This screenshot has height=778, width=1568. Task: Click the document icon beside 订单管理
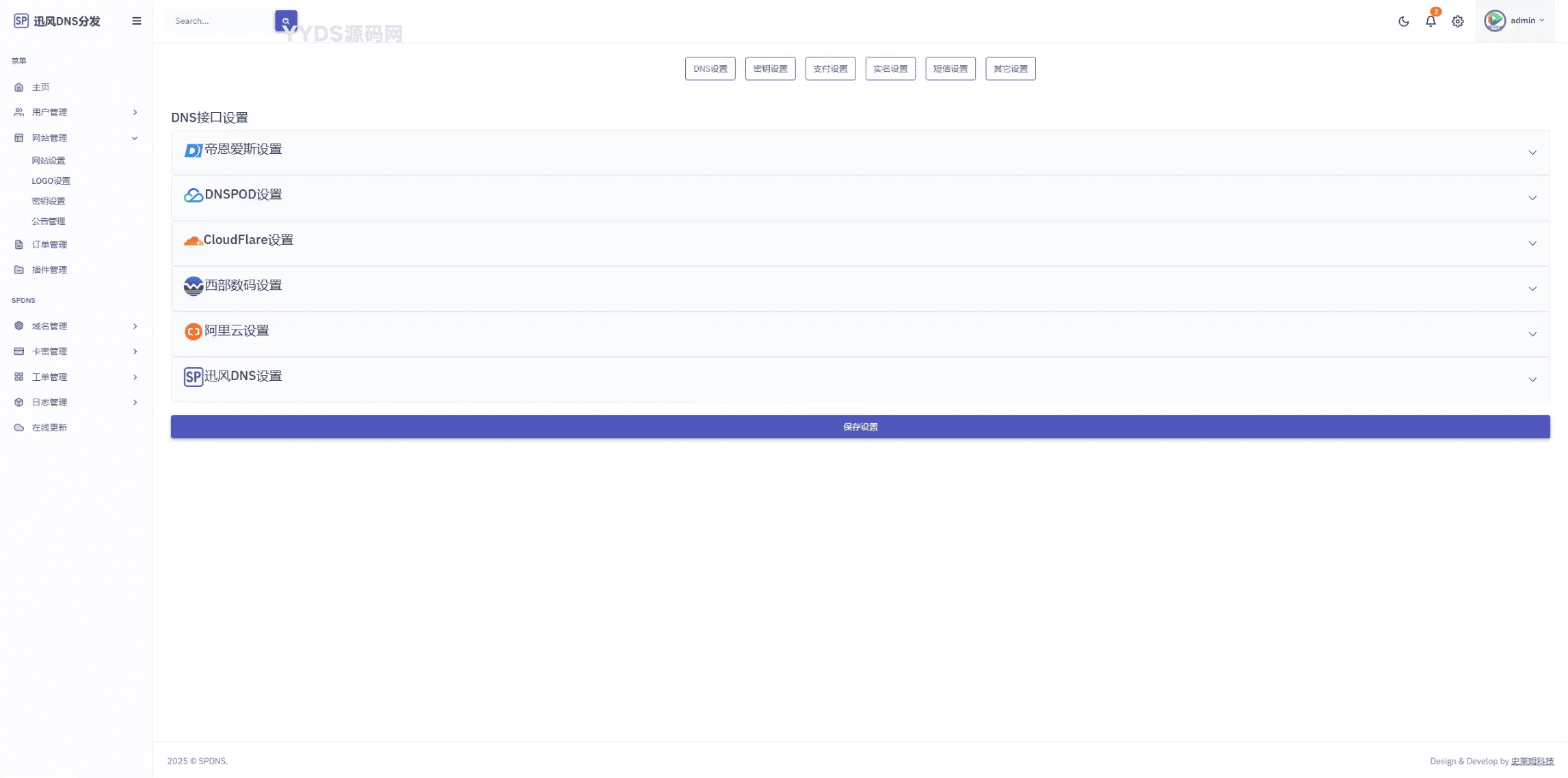coord(19,245)
